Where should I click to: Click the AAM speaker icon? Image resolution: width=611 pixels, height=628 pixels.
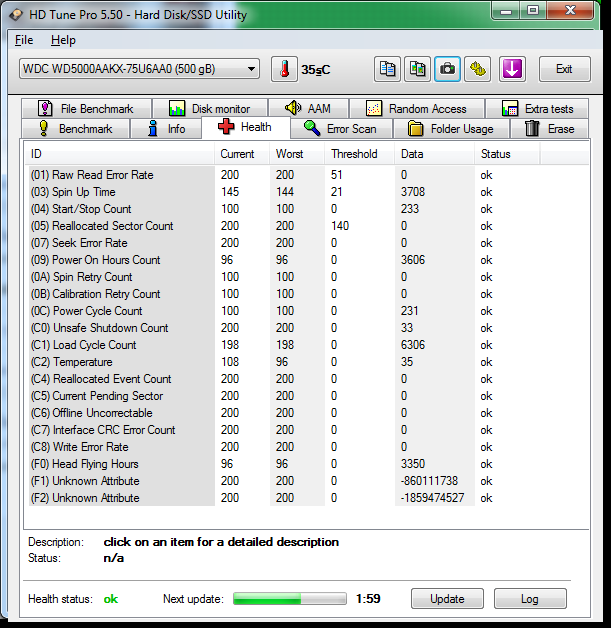click(x=293, y=108)
